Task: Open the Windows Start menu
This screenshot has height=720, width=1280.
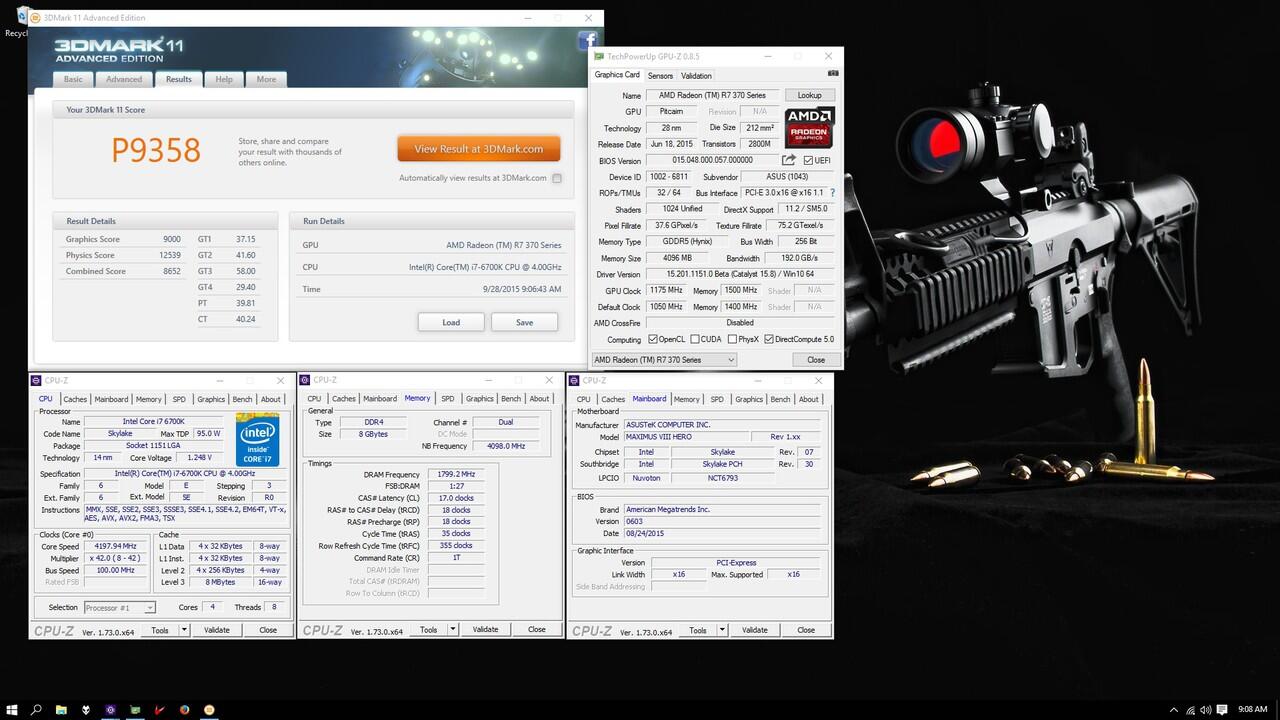Action: [12, 709]
